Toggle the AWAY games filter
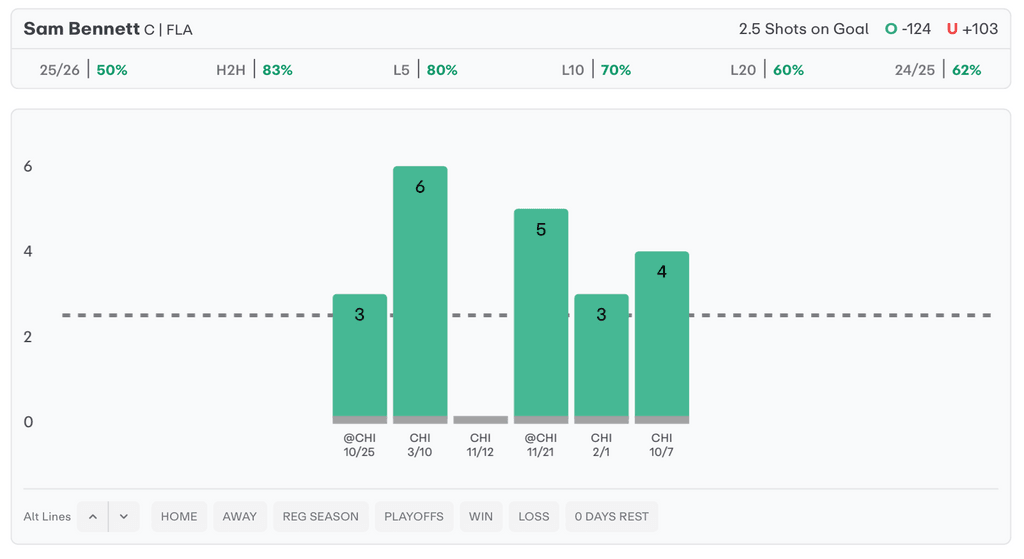This screenshot has height=559, width=1024. coord(240,517)
